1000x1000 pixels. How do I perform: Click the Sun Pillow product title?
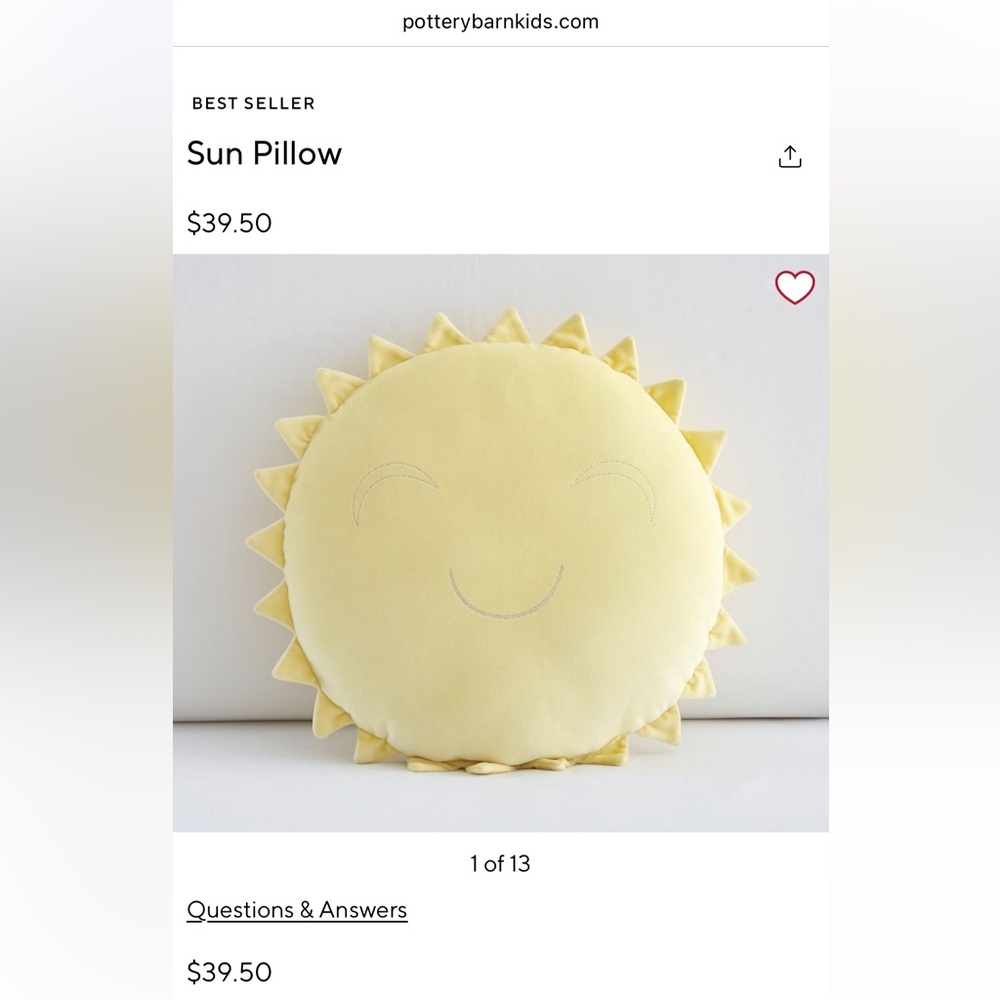tap(264, 154)
